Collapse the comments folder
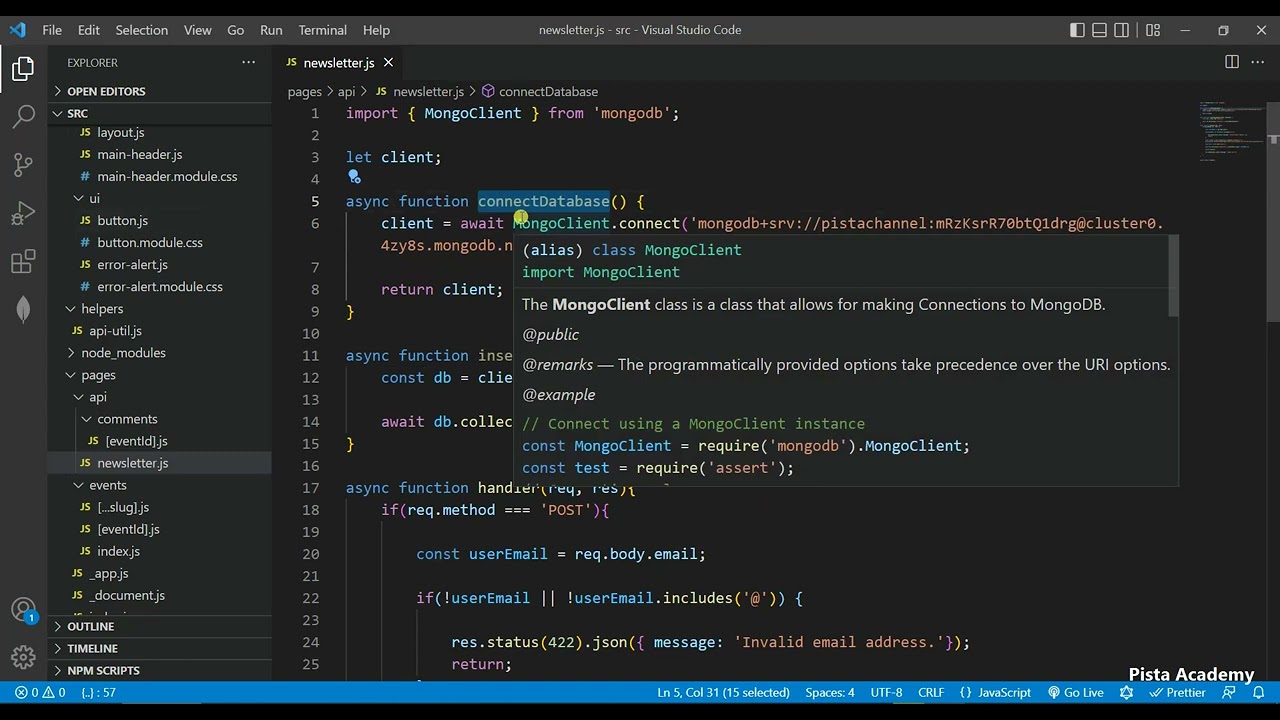 (x=160, y=419)
